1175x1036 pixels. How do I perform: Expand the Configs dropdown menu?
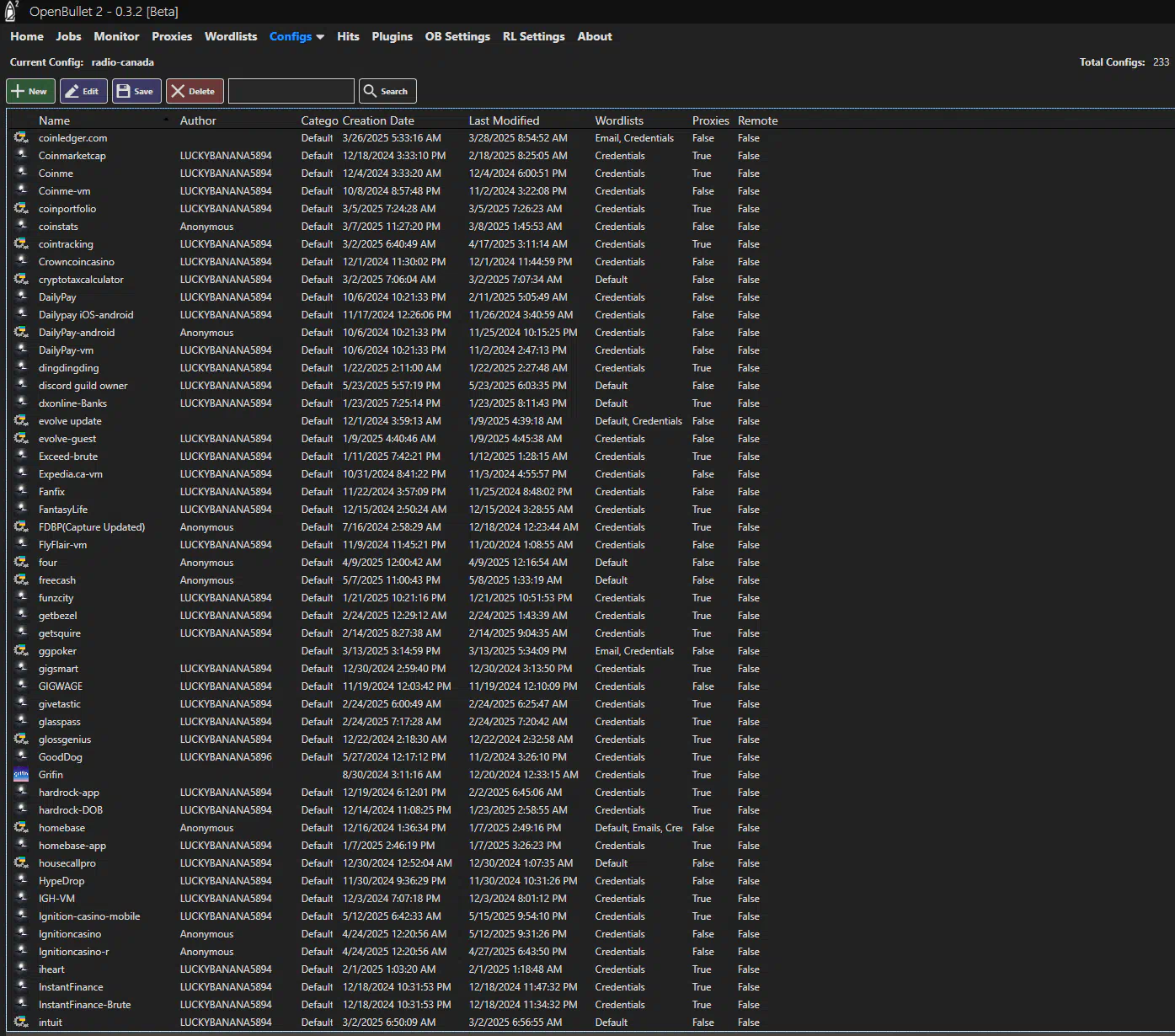pos(296,36)
